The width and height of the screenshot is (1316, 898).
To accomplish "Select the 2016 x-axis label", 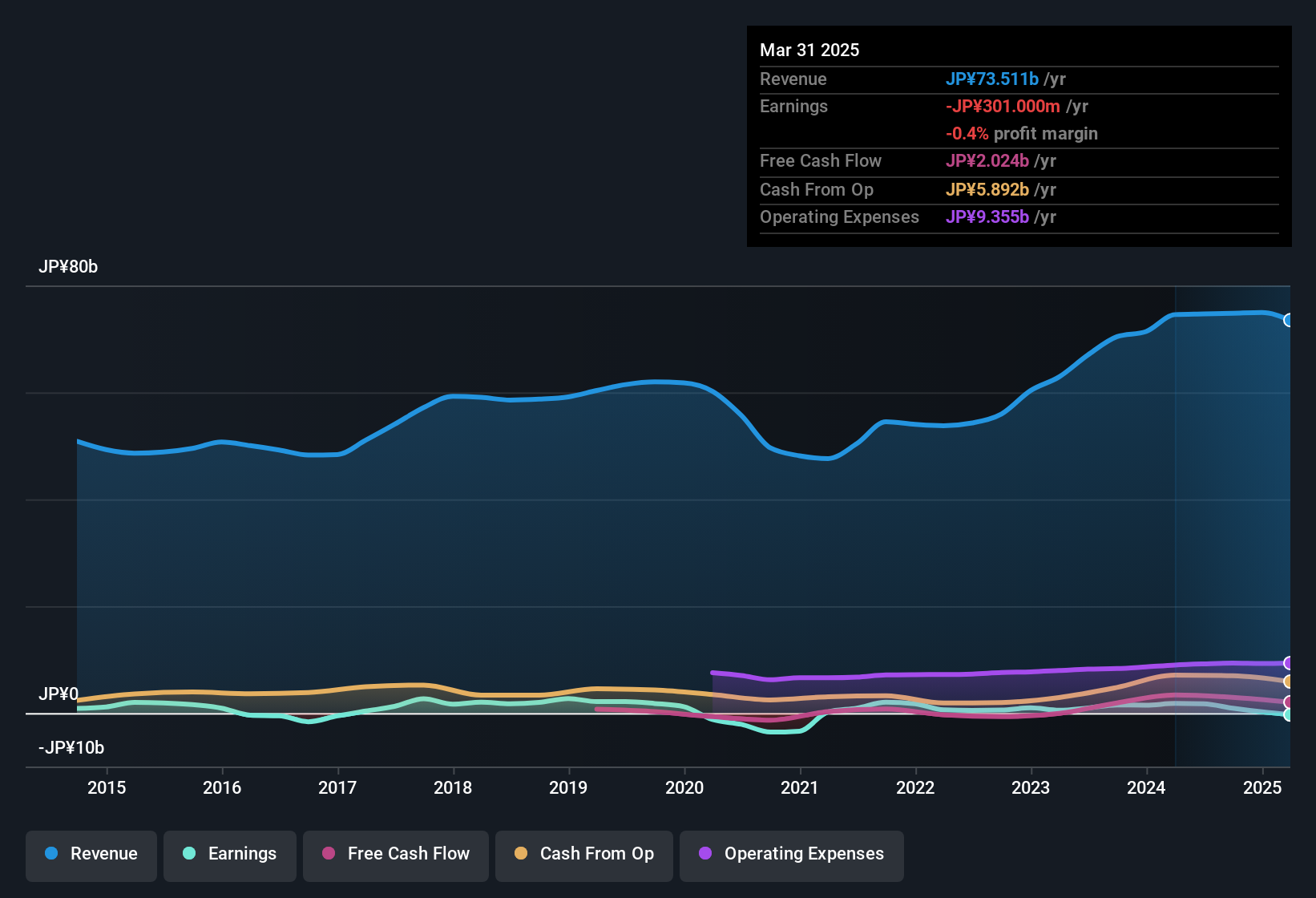I will click(222, 787).
